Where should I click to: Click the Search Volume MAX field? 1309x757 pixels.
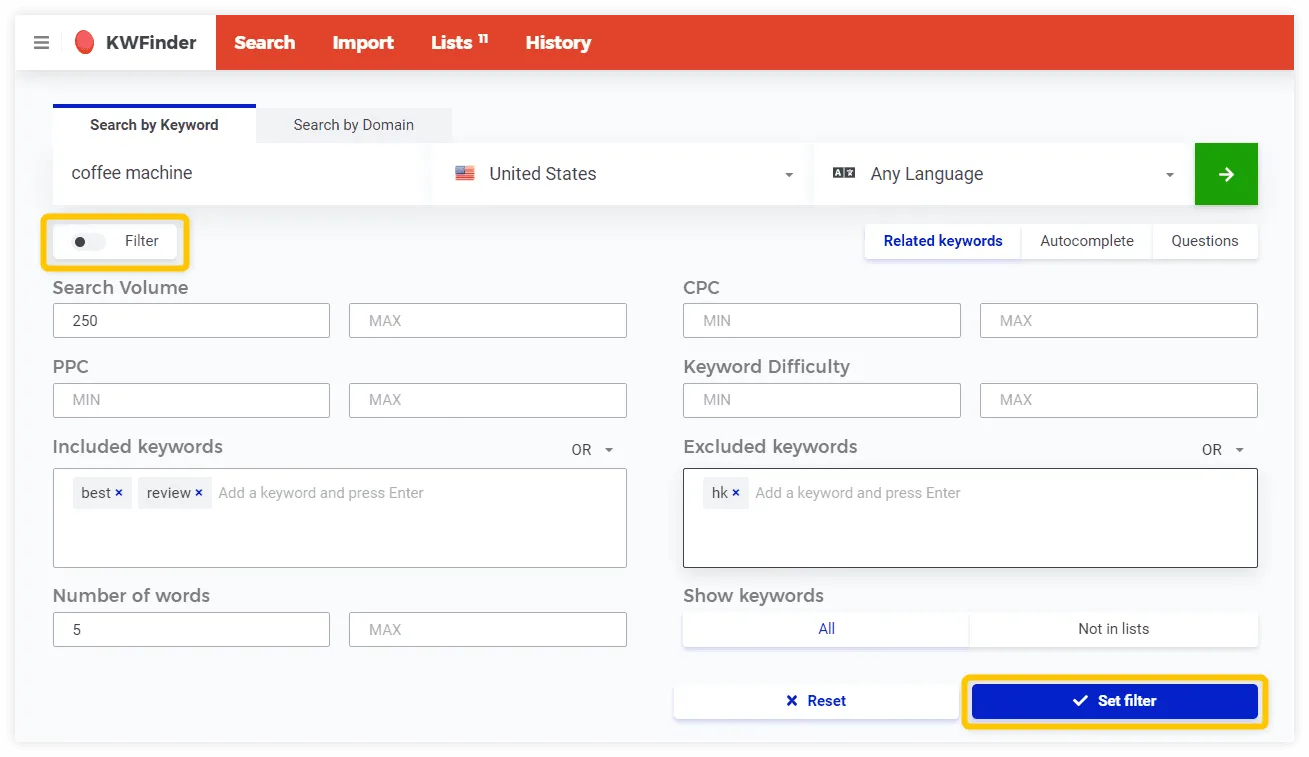[x=488, y=321]
